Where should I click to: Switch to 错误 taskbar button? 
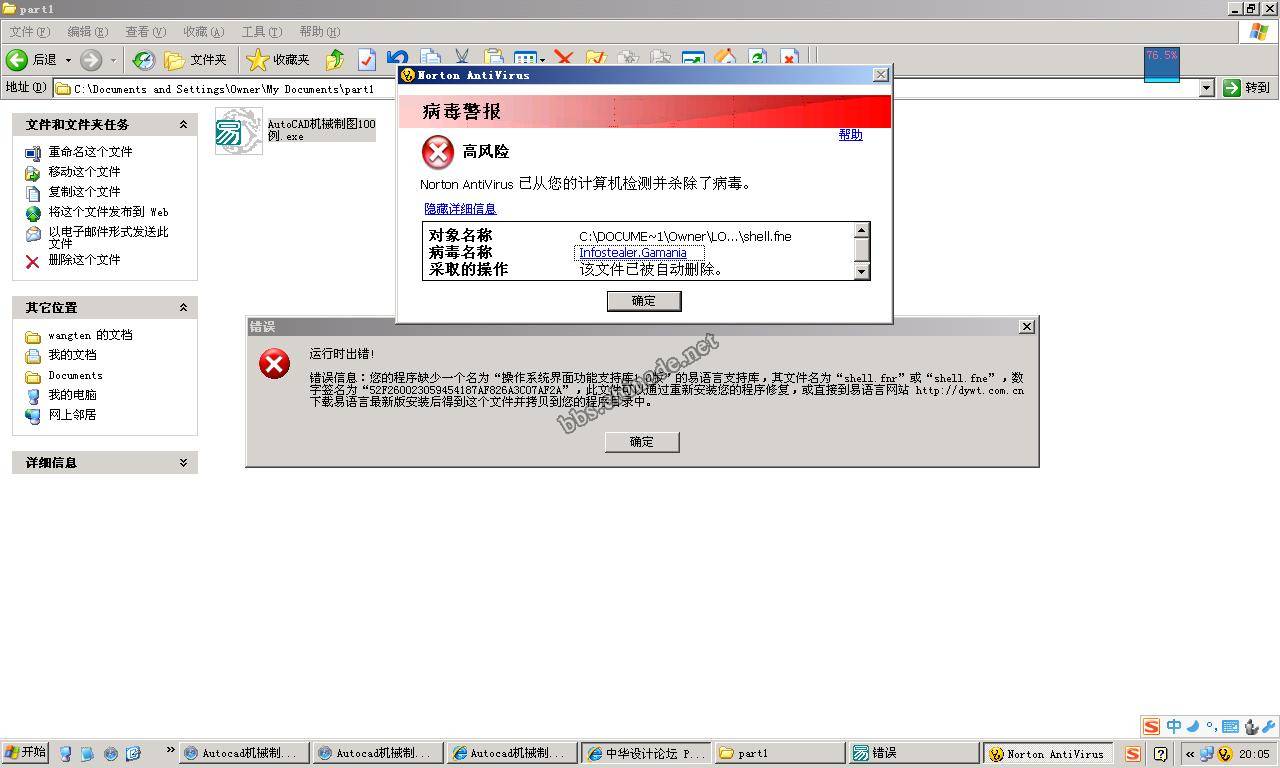[914, 754]
